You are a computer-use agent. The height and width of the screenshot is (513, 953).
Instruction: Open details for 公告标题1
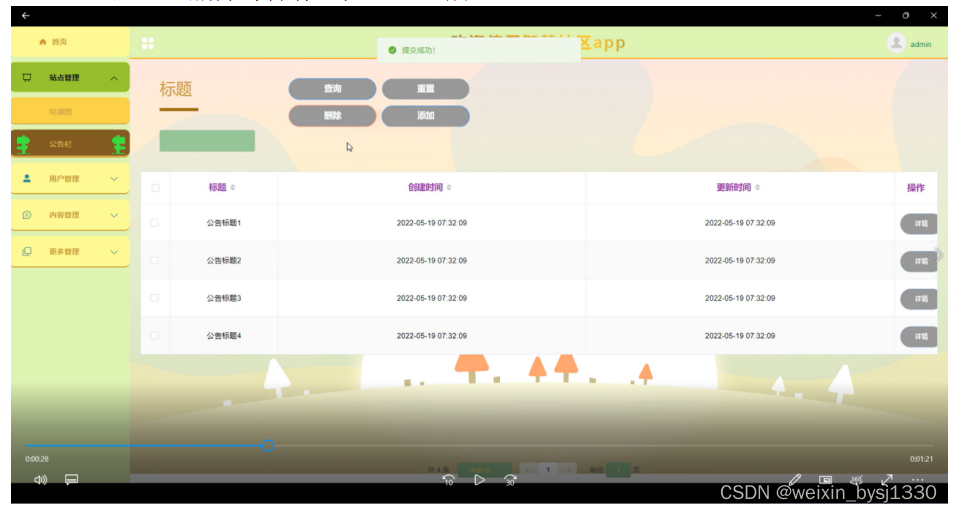[918, 224]
